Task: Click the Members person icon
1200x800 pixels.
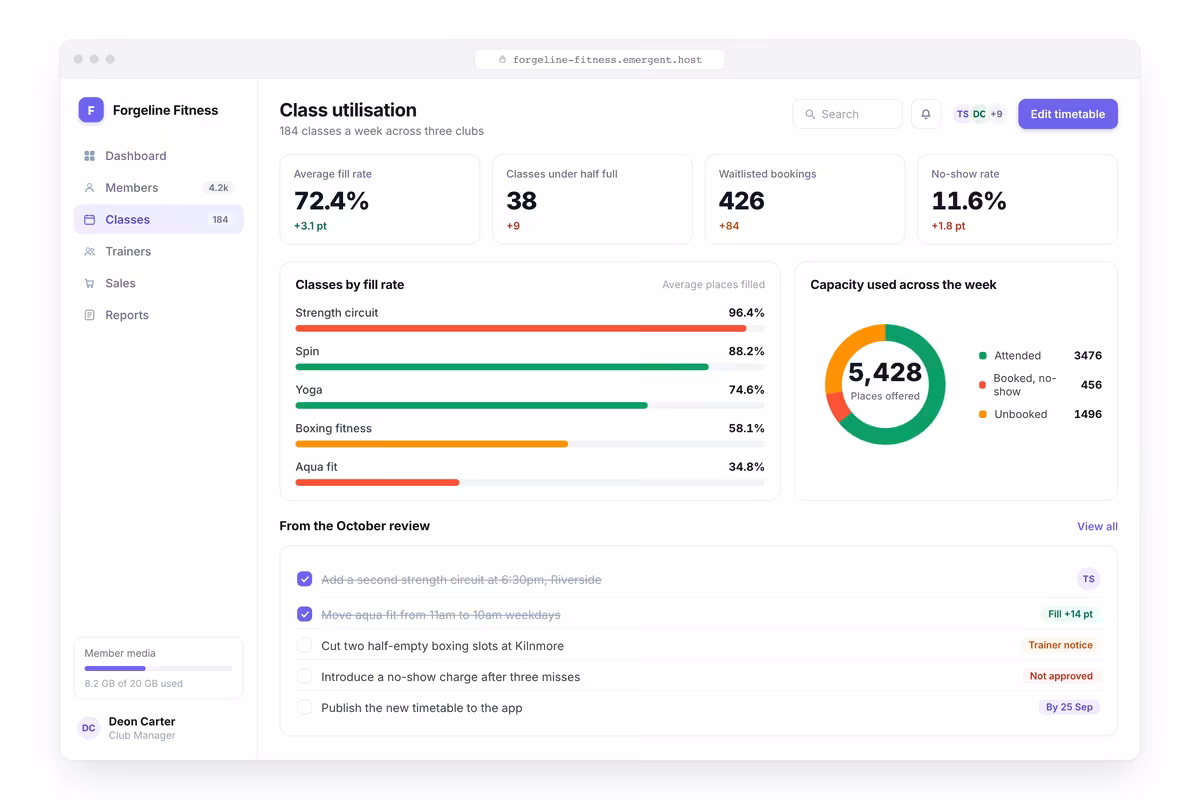Action: click(89, 188)
